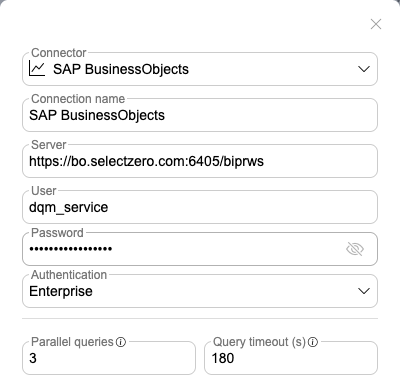Click the Query timeout (s) label text
400x375 pixels.
259,342
